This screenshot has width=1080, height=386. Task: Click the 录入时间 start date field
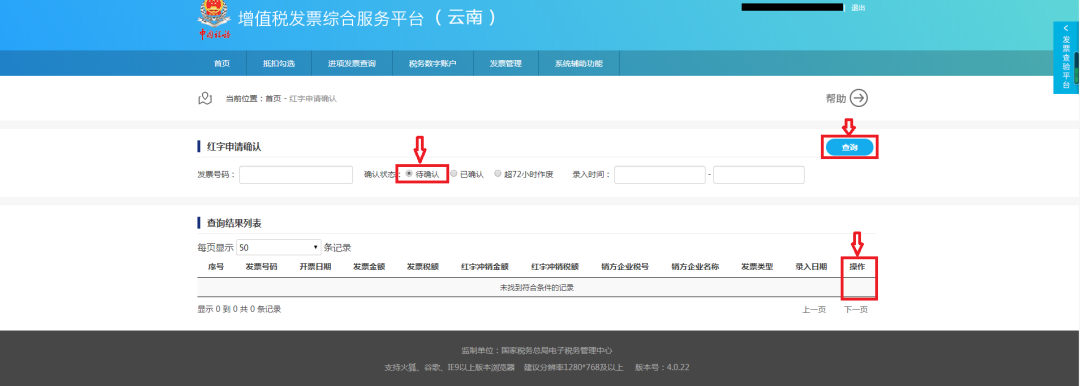(x=660, y=175)
